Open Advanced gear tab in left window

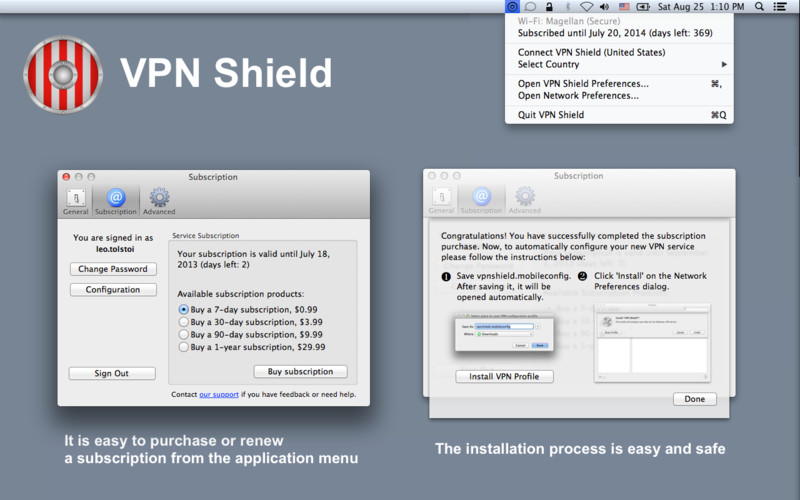pyautogui.click(x=159, y=202)
